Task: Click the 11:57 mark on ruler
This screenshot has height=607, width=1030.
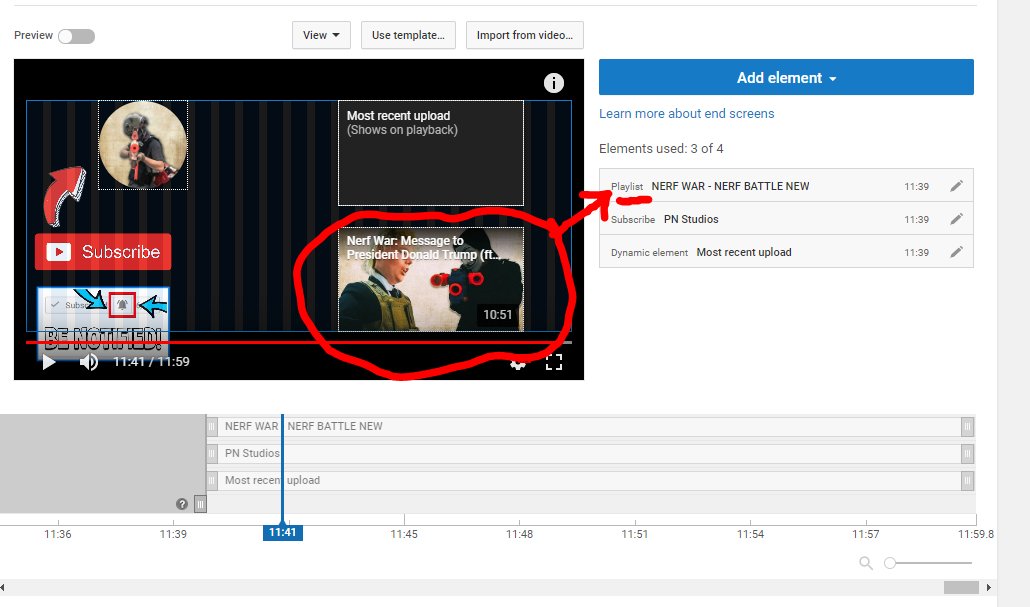Action: coord(866,534)
